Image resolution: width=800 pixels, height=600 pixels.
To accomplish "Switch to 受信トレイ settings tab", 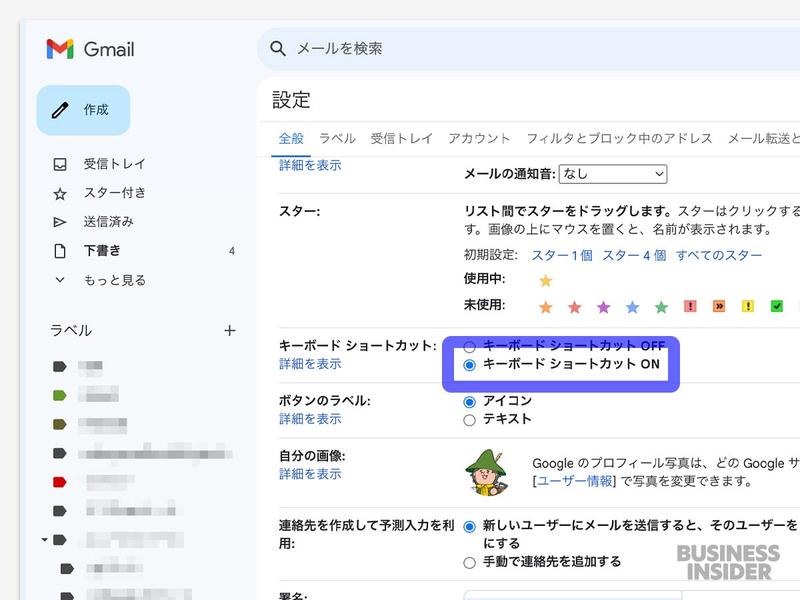I will 402,138.
